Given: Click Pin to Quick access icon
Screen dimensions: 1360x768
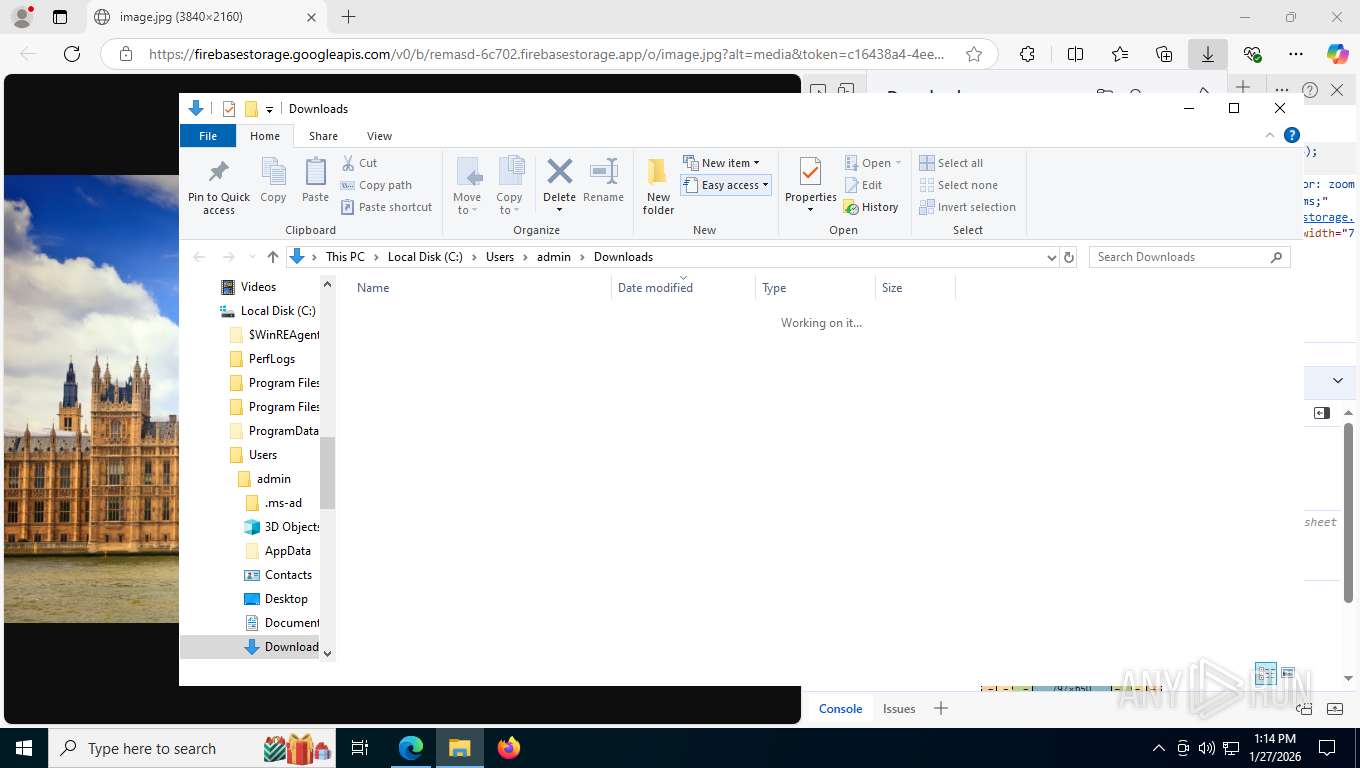Looking at the screenshot, I should (218, 186).
